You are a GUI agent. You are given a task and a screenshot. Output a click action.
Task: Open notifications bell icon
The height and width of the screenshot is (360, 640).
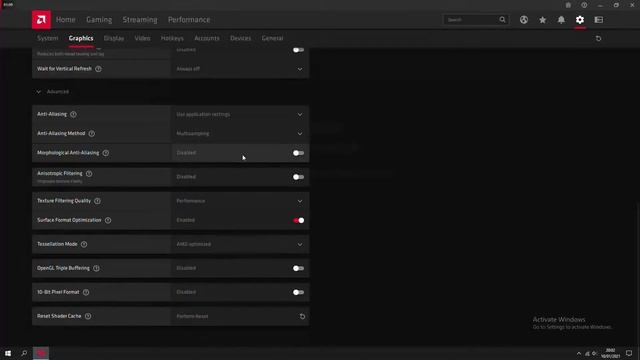click(x=561, y=20)
